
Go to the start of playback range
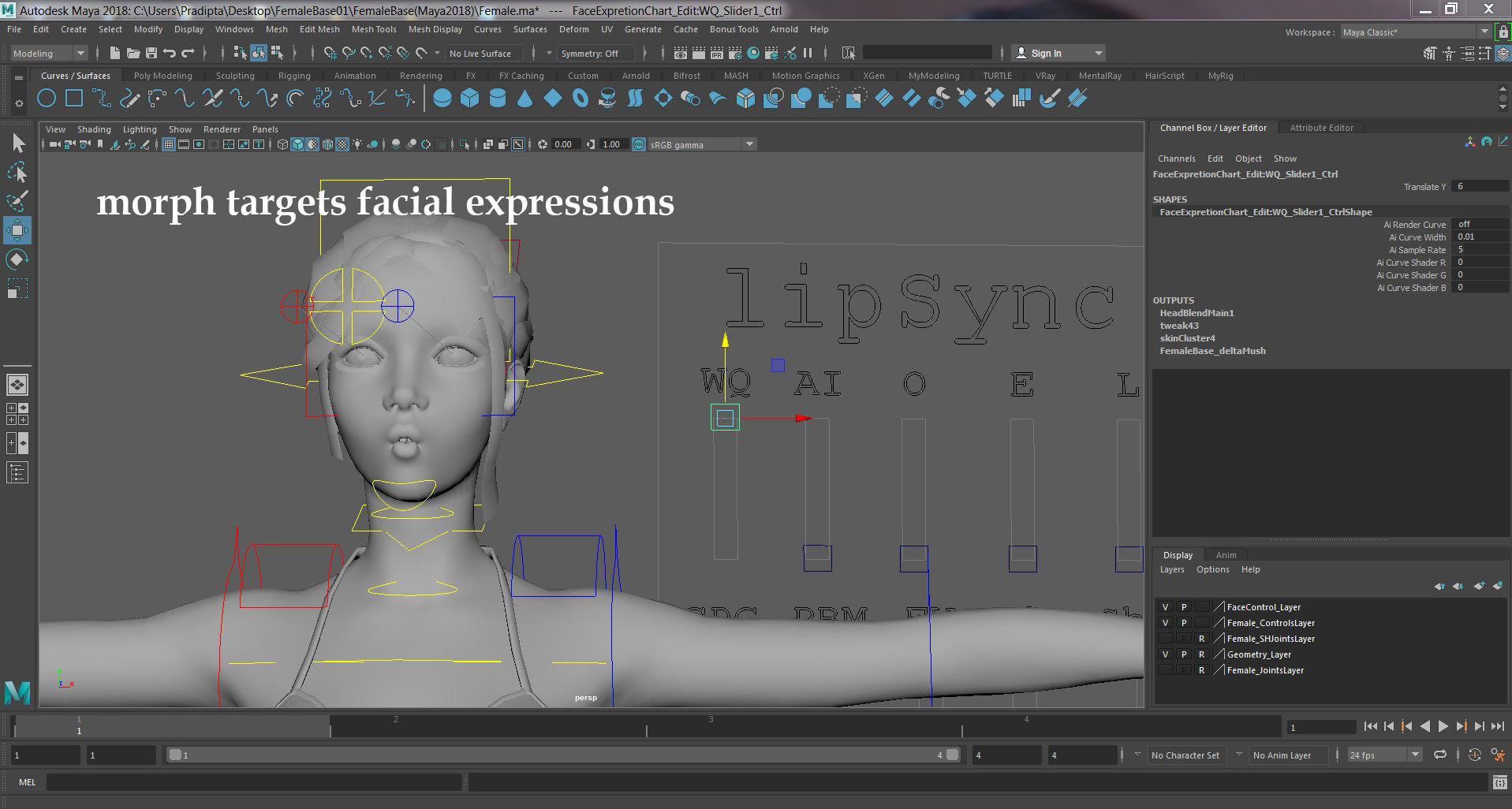[x=1370, y=726]
